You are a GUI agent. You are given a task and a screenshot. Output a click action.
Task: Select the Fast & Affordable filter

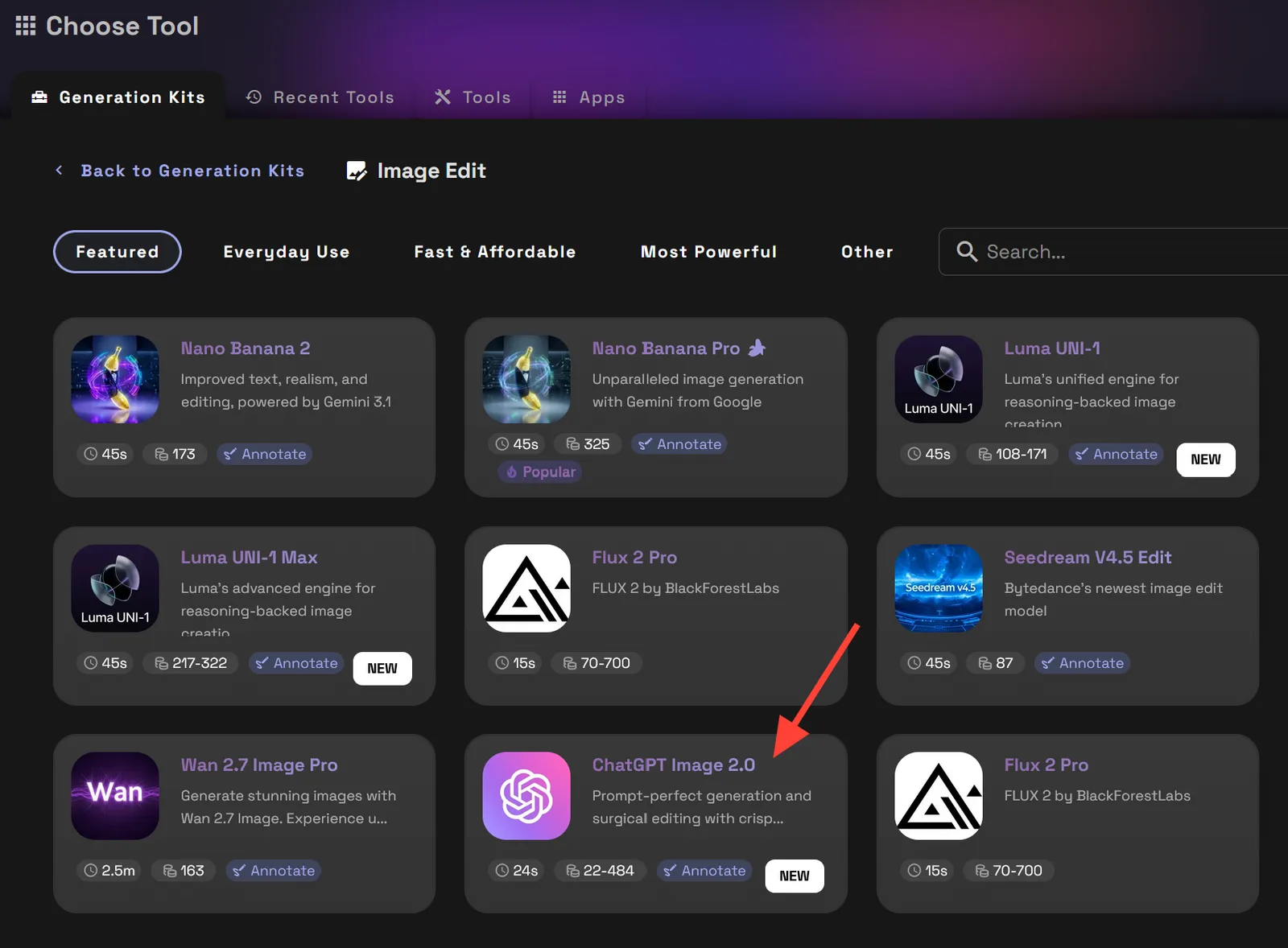click(x=495, y=252)
